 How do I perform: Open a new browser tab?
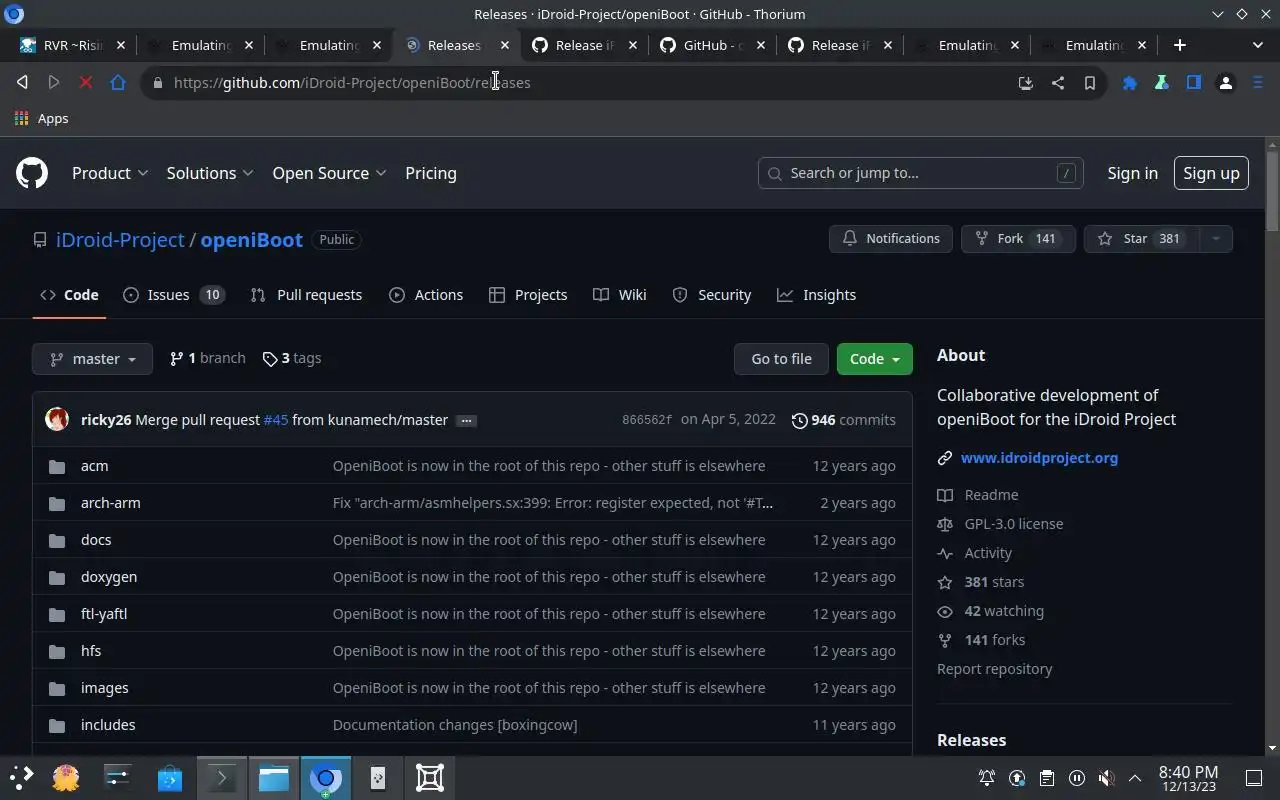(1180, 45)
